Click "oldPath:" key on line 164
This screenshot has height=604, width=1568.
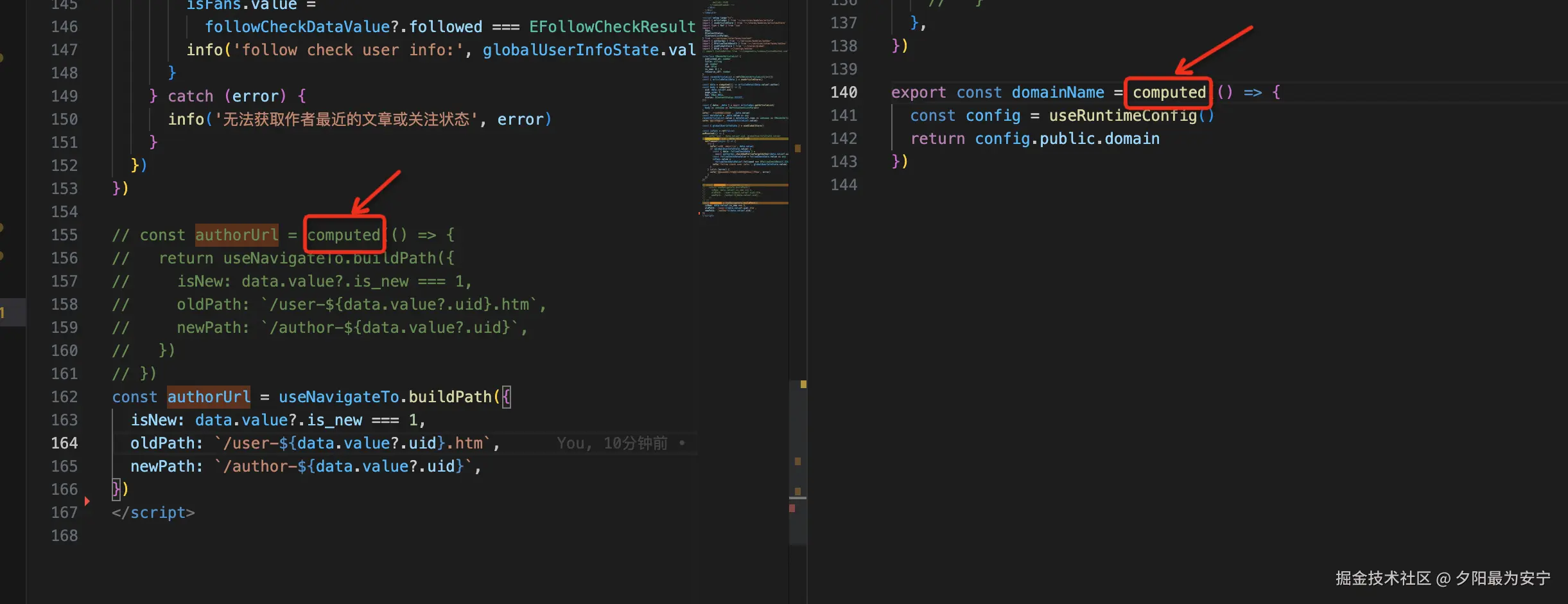click(x=167, y=443)
